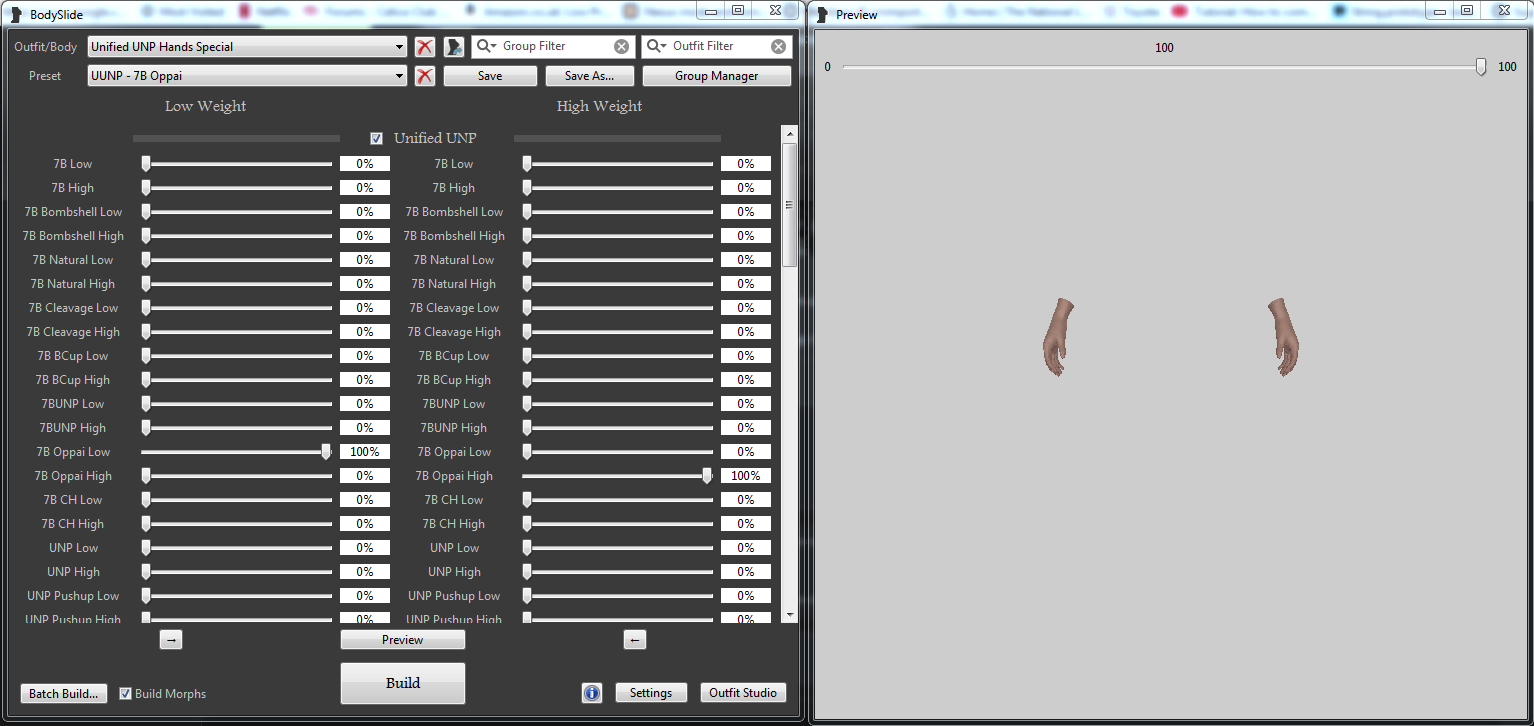Delete the Unified UNP Hands Special outfit
Image resolution: width=1534 pixels, height=726 pixels.
coord(423,46)
